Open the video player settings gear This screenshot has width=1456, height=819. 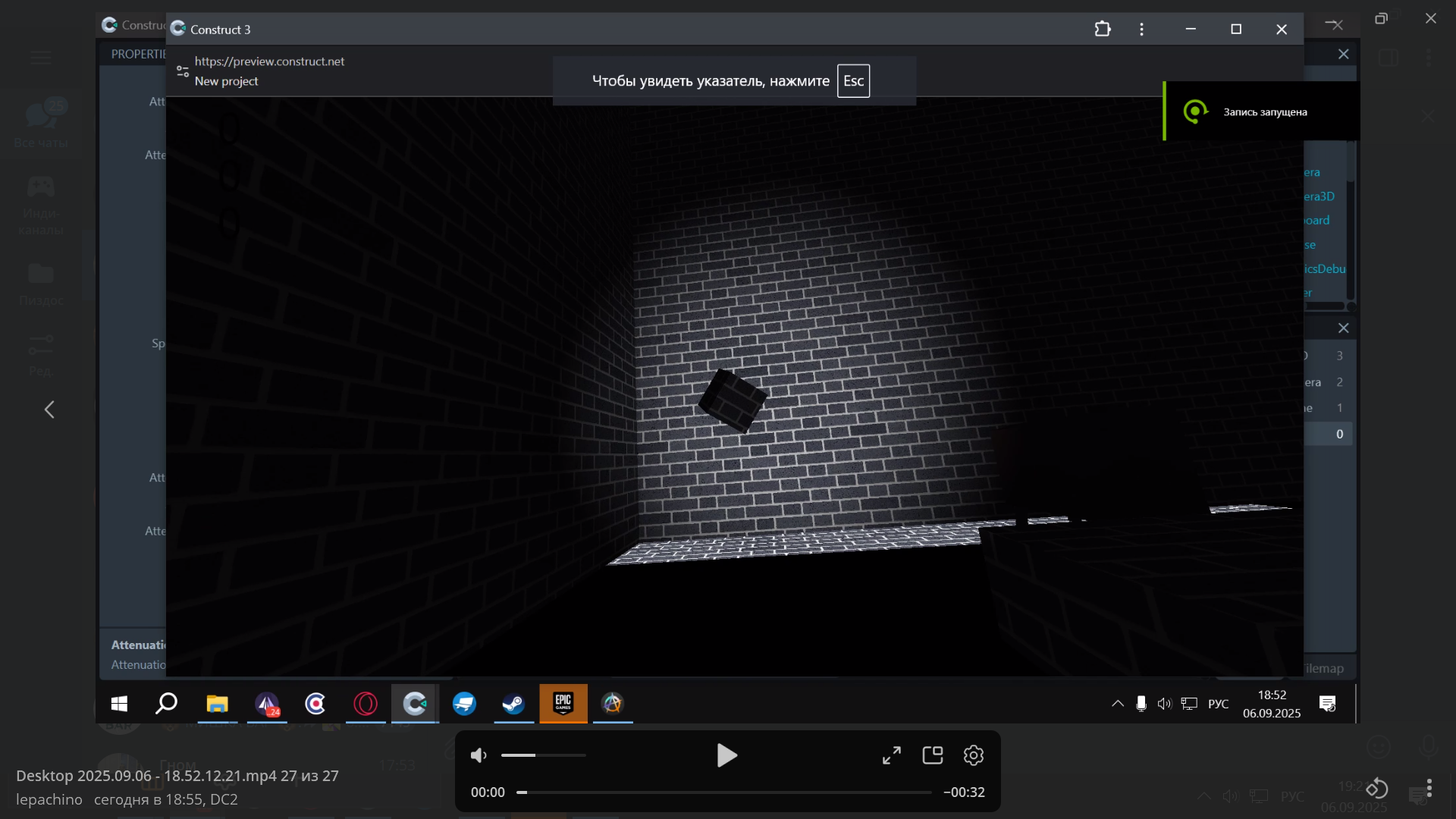974,755
